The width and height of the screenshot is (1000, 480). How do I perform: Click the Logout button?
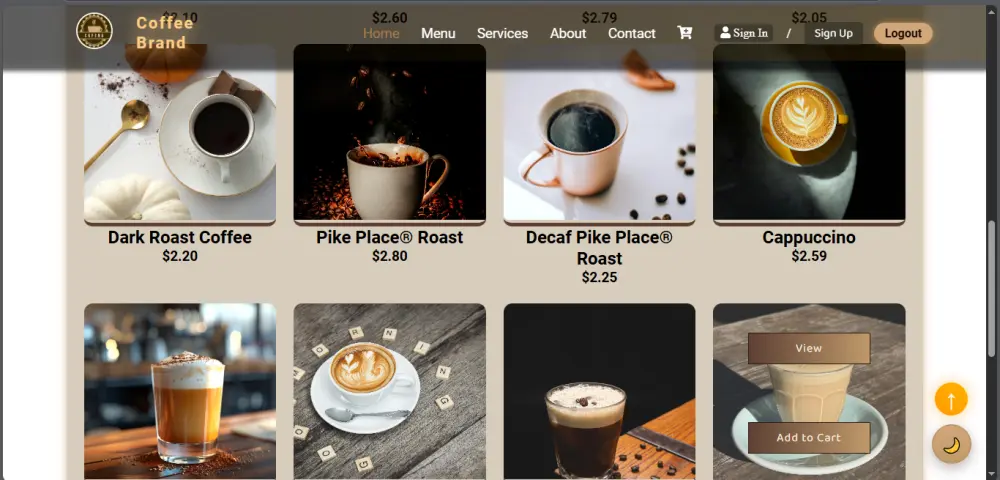click(903, 33)
